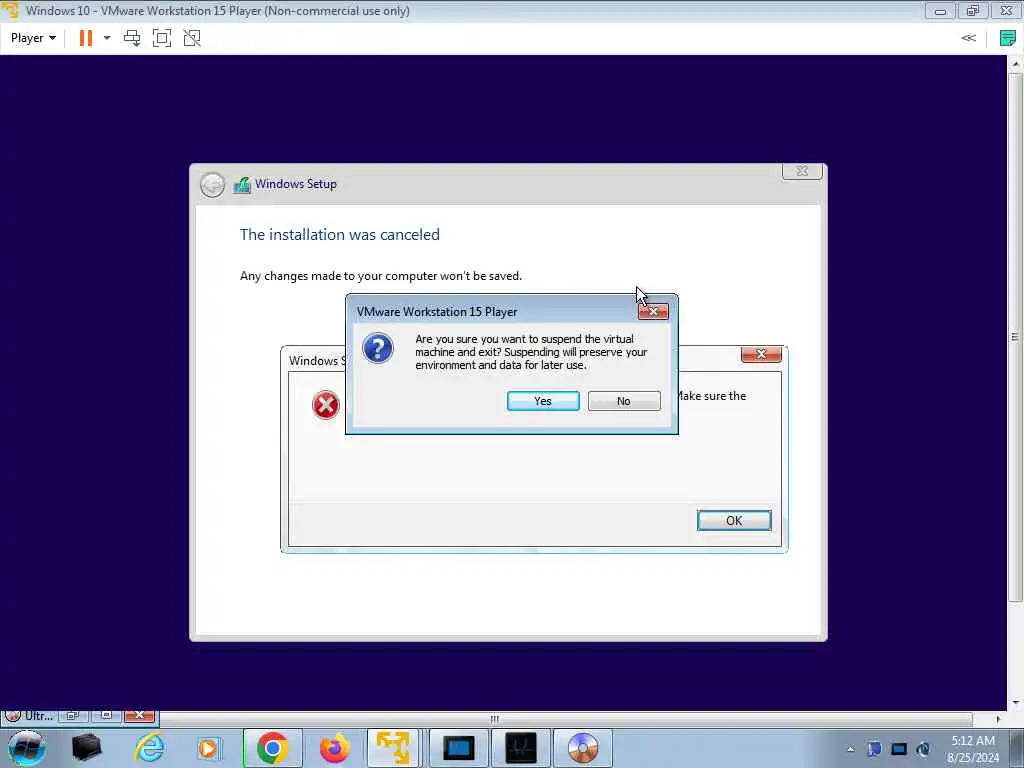Close the minimized Ultr... window
Image resolution: width=1024 pixels, height=768 pixels.
[138, 716]
